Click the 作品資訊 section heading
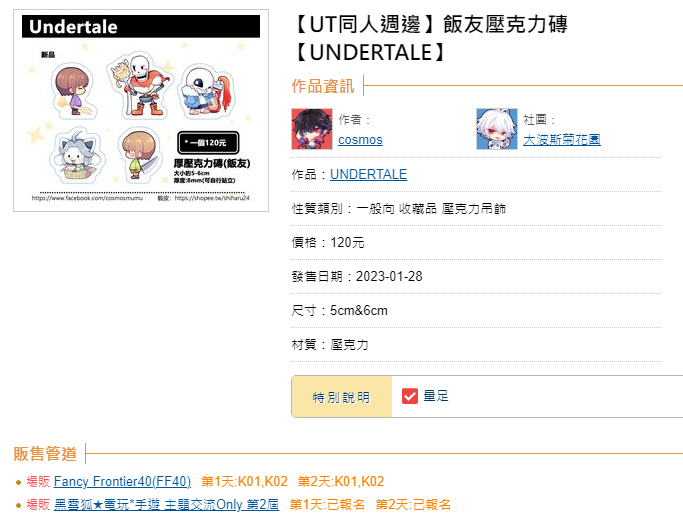 pyautogui.click(x=323, y=86)
